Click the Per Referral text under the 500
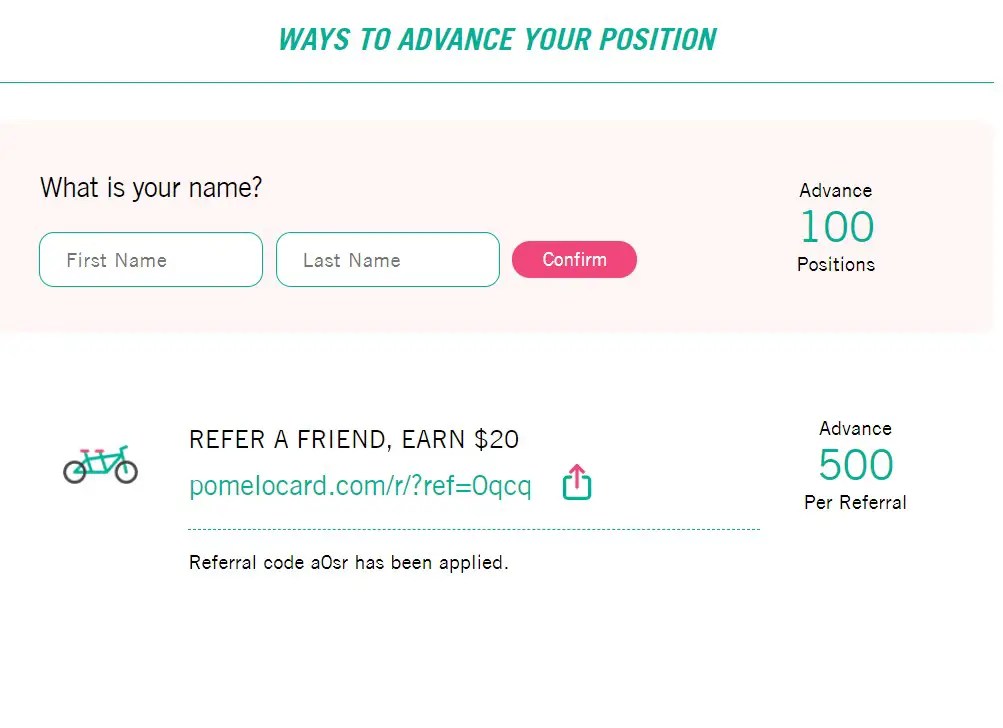1003x728 pixels. click(855, 503)
